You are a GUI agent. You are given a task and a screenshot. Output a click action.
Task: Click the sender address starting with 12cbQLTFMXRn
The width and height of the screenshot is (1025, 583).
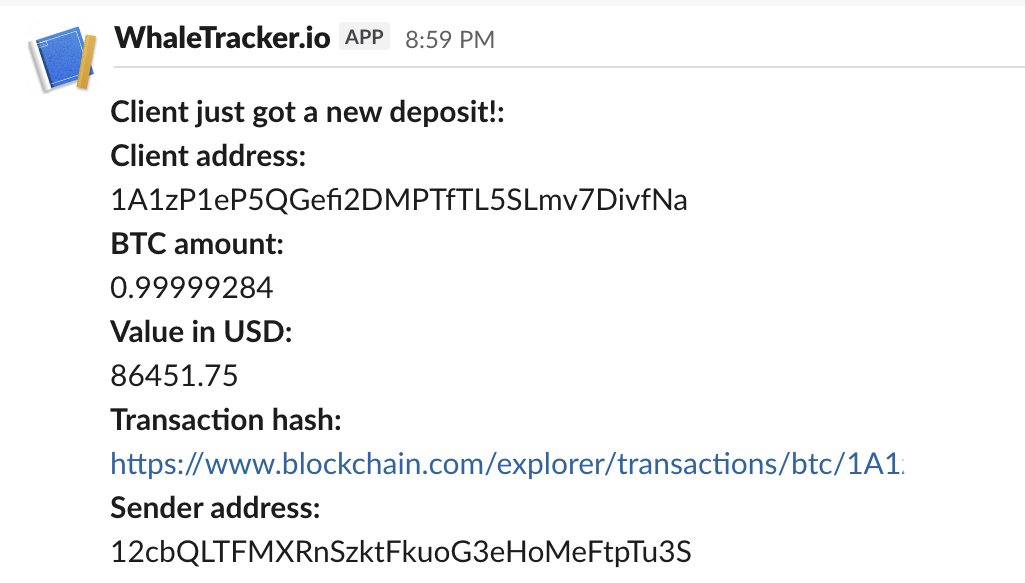click(401, 551)
